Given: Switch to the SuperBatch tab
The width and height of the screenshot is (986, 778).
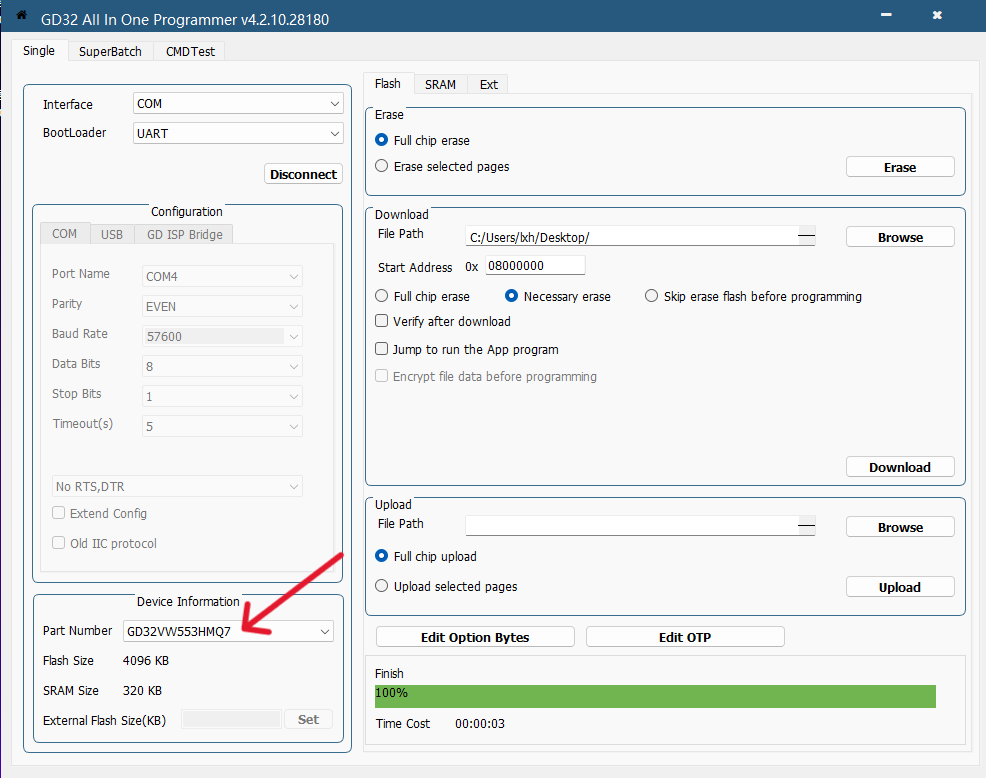Looking at the screenshot, I should [111, 52].
